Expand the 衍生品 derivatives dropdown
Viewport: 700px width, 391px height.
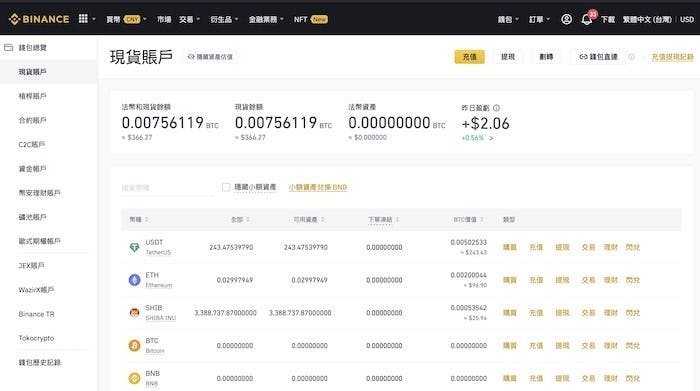coord(224,19)
